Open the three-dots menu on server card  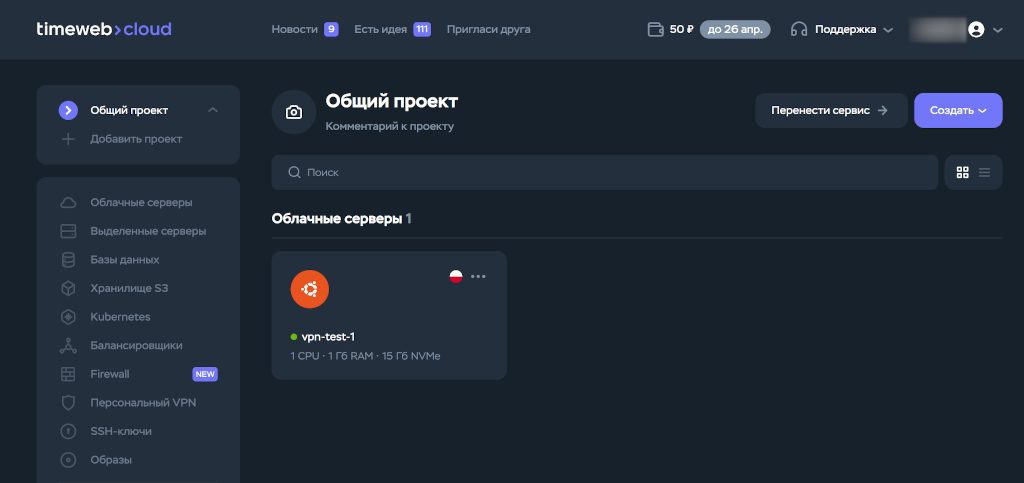(478, 277)
